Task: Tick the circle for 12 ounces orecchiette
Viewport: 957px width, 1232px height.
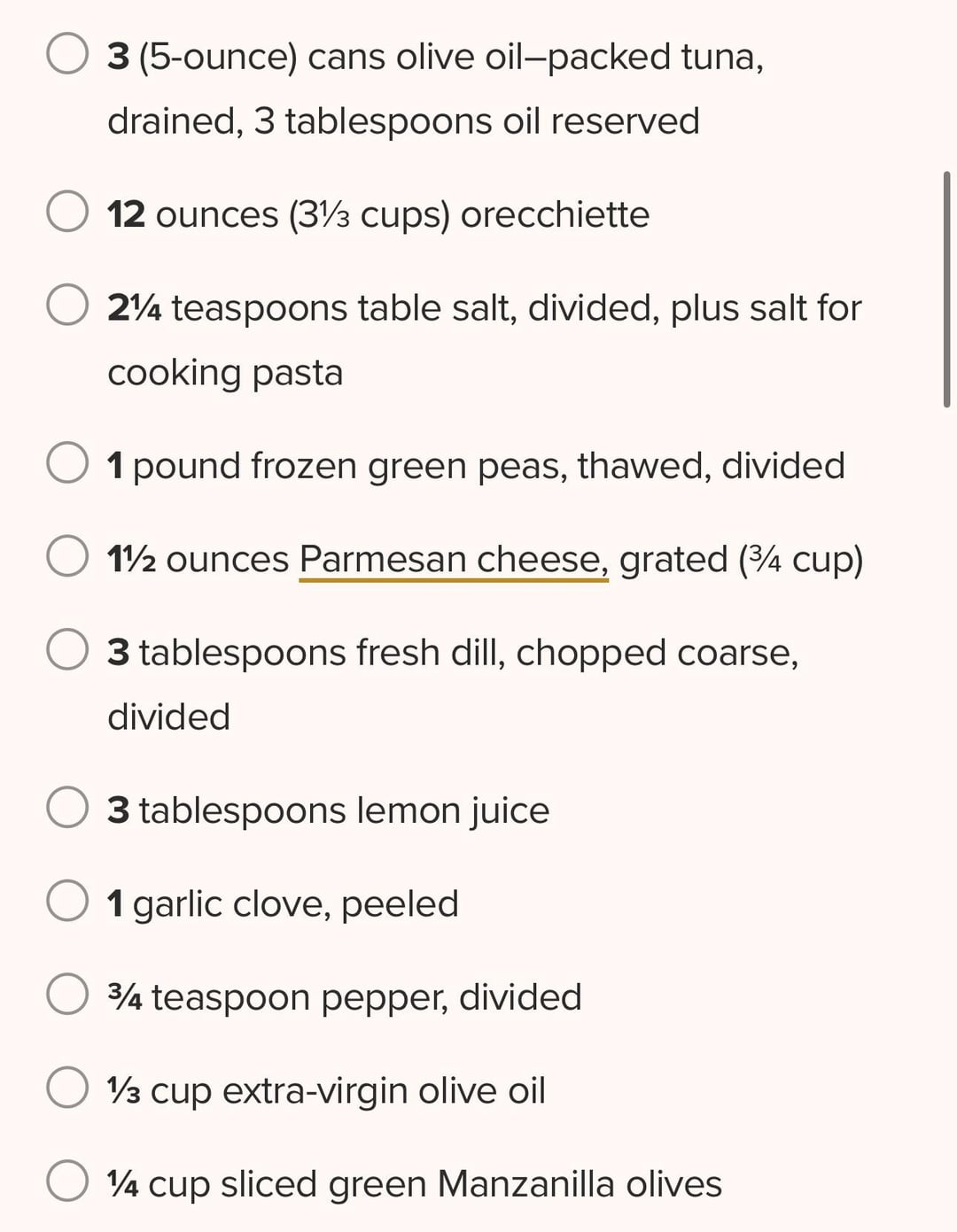Action: point(67,213)
